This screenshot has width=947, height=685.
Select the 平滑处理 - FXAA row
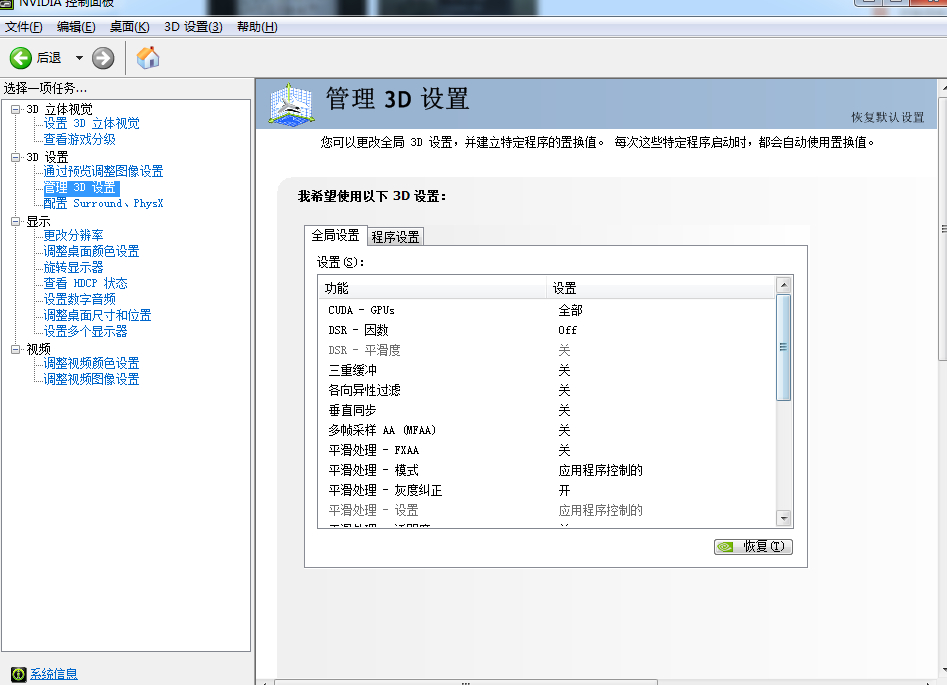[x=547, y=450]
